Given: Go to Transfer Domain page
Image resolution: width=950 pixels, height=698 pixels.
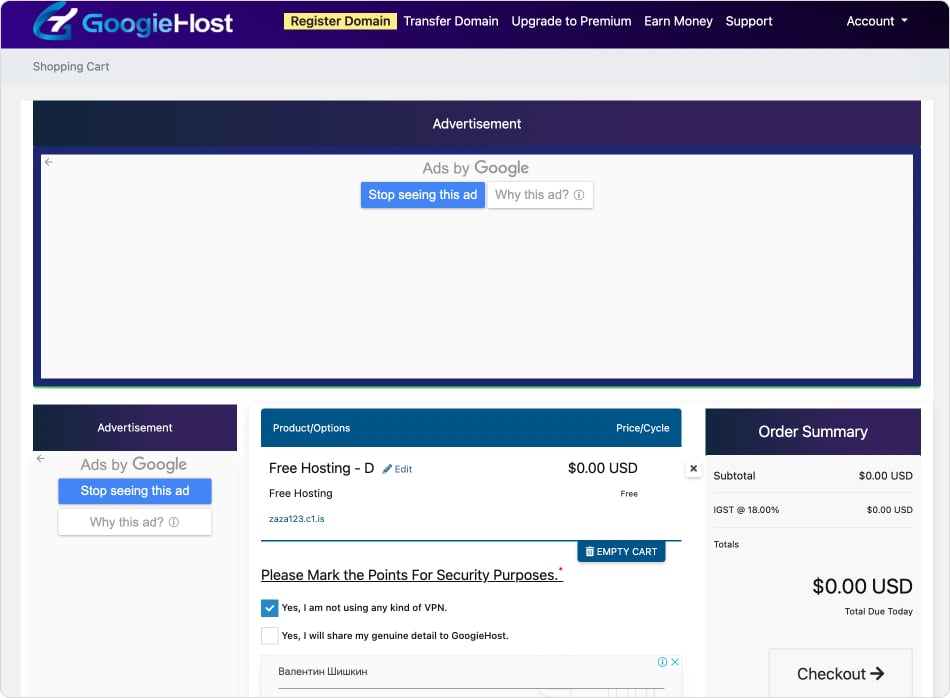Looking at the screenshot, I should pyautogui.click(x=451, y=21).
